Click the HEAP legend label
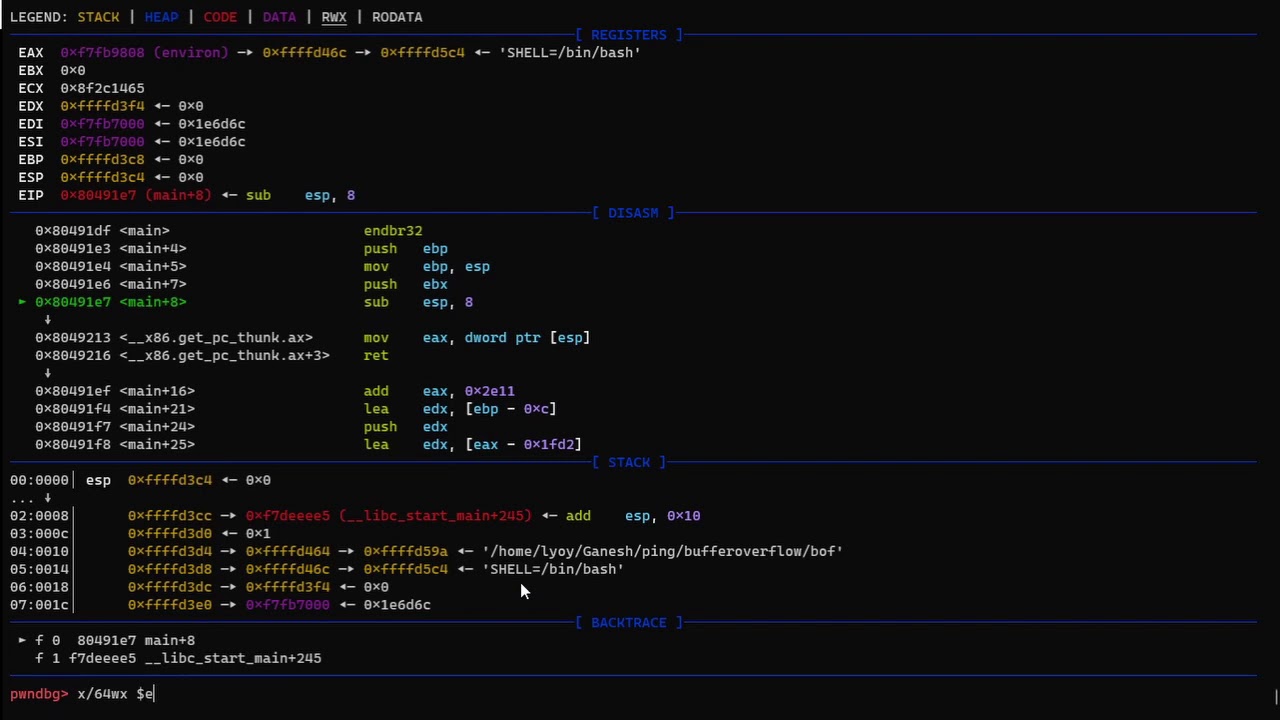 [x=161, y=17]
